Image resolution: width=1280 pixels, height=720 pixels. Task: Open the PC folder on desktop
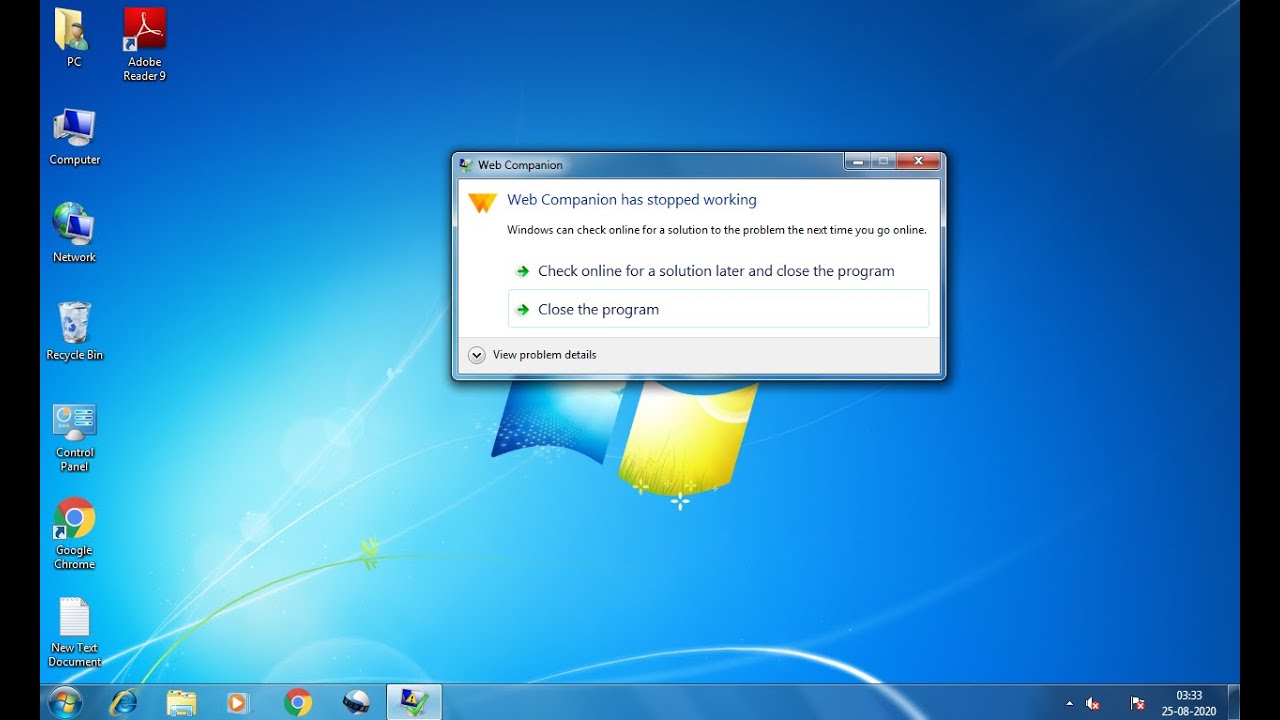pos(73,38)
